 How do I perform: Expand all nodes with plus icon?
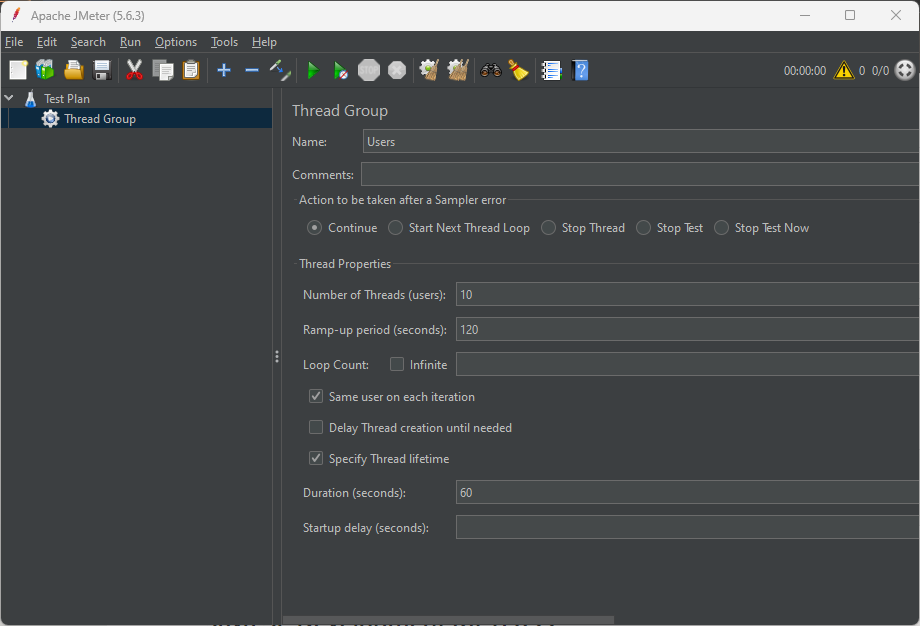tap(224, 70)
